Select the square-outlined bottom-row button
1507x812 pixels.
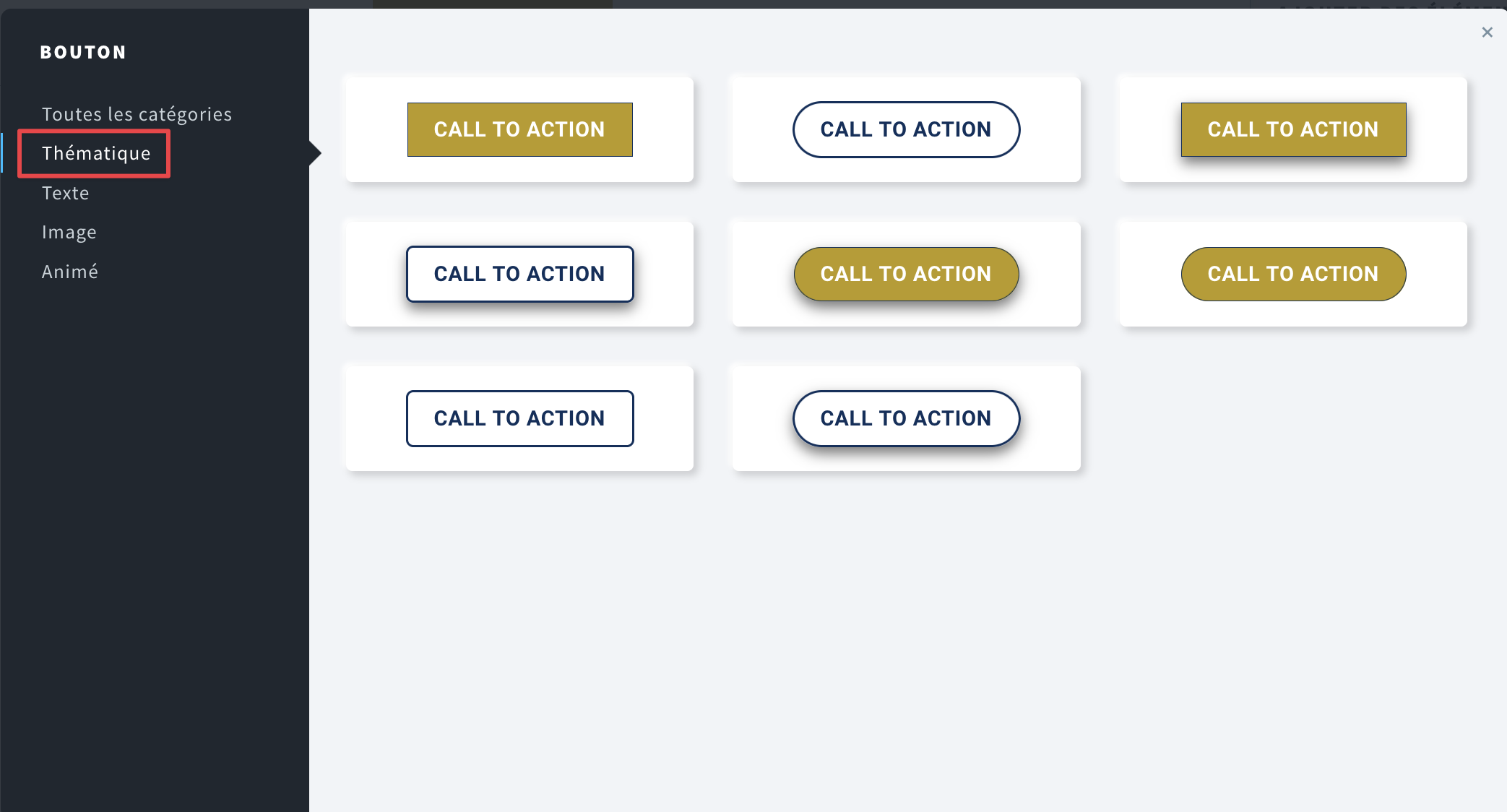pyautogui.click(x=519, y=418)
